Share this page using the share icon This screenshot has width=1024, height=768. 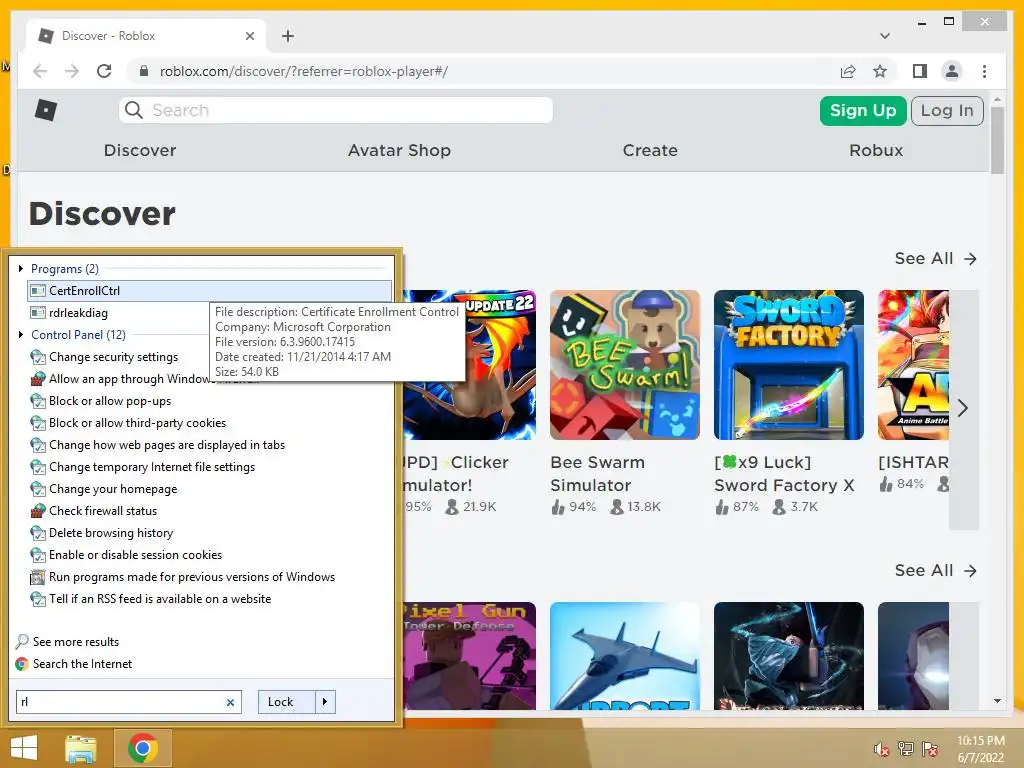tap(848, 71)
